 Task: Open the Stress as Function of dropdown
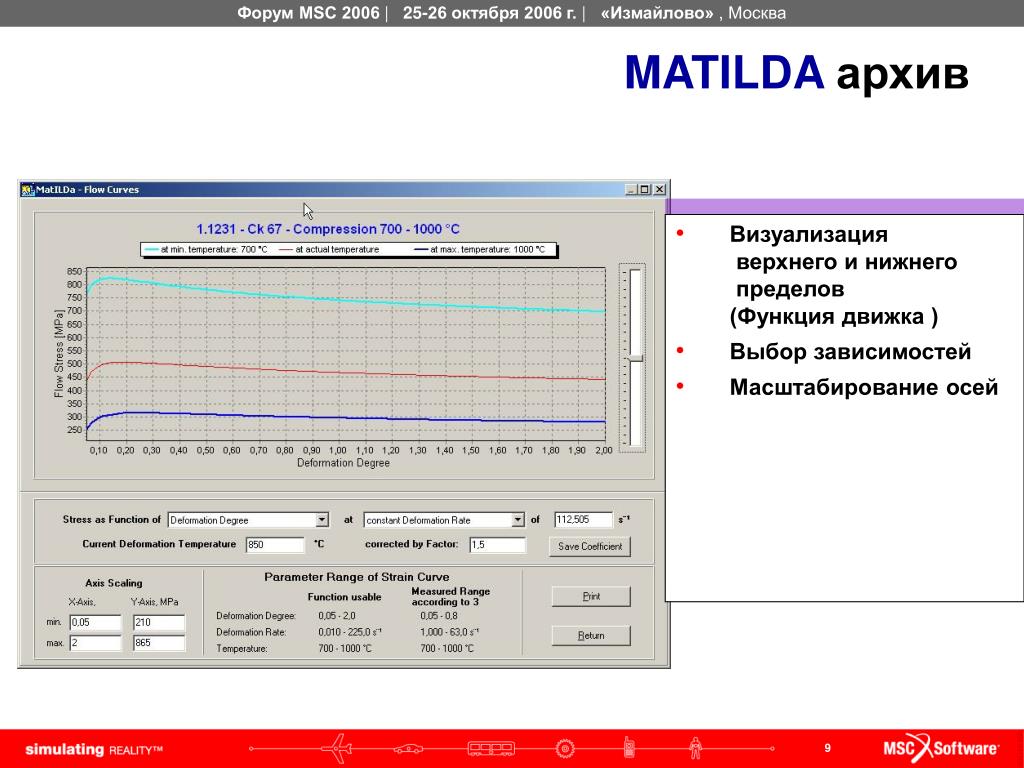(x=322, y=520)
